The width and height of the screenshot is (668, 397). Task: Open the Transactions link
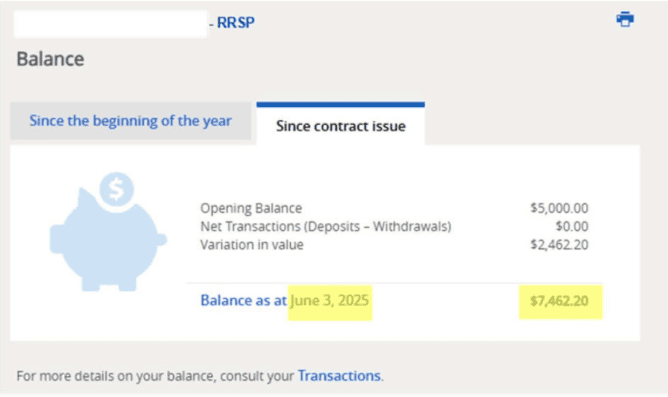point(339,376)
